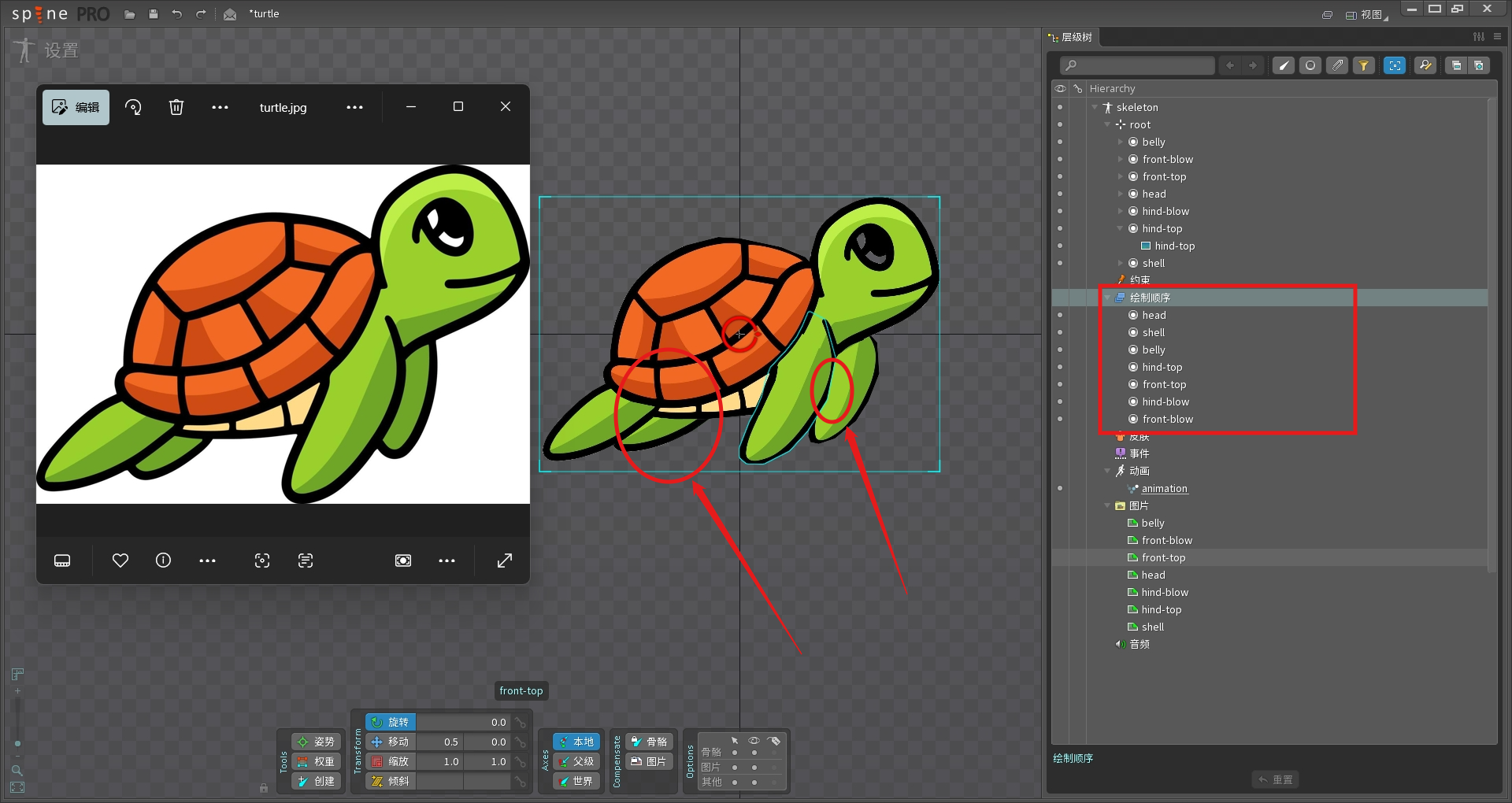
Task: Toggle the yellow funnel filter icon
Action: pos(1364,65)
